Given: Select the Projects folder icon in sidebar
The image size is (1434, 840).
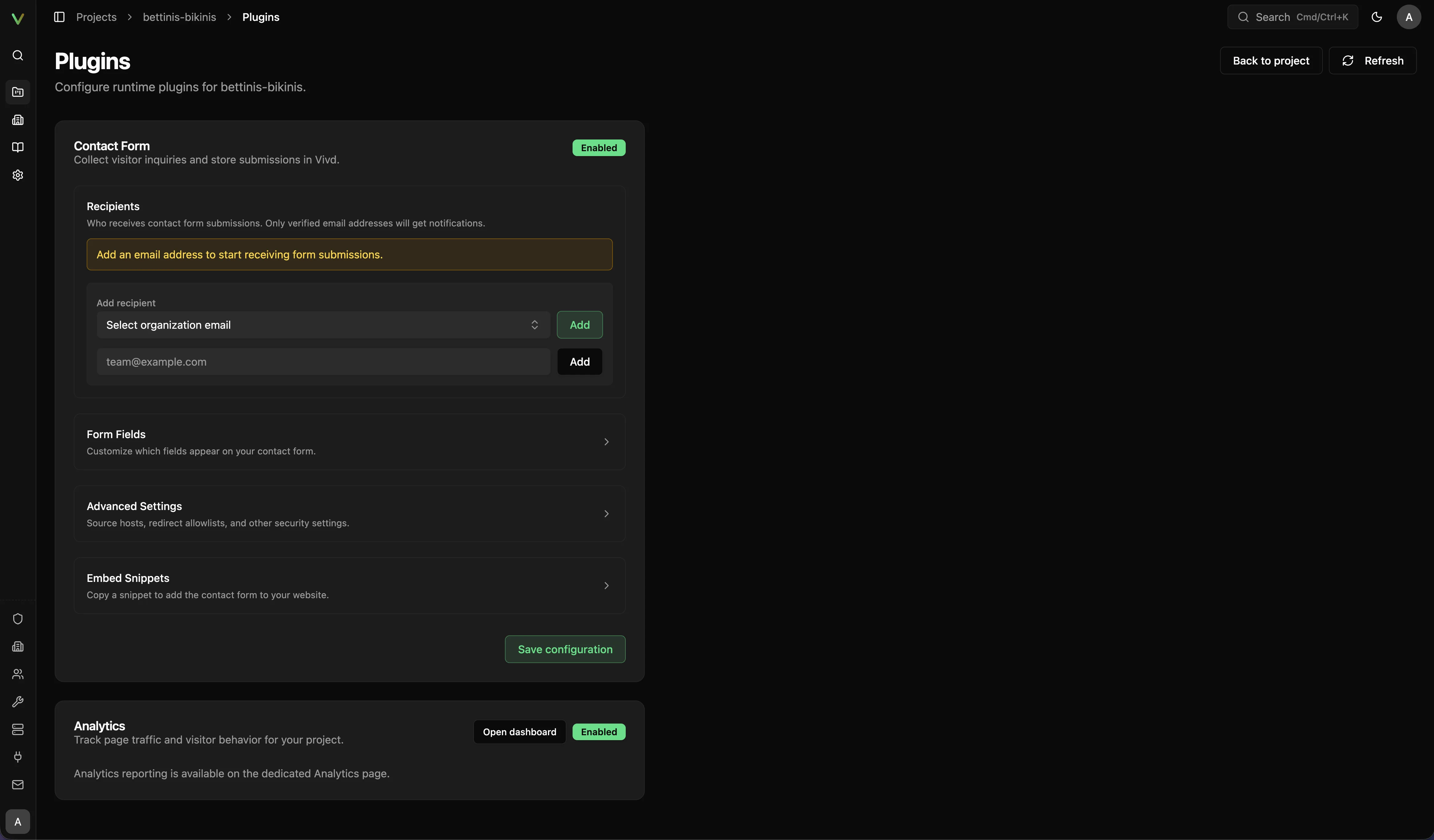Looking at the screenshot, I should click(x=18, y=92).
